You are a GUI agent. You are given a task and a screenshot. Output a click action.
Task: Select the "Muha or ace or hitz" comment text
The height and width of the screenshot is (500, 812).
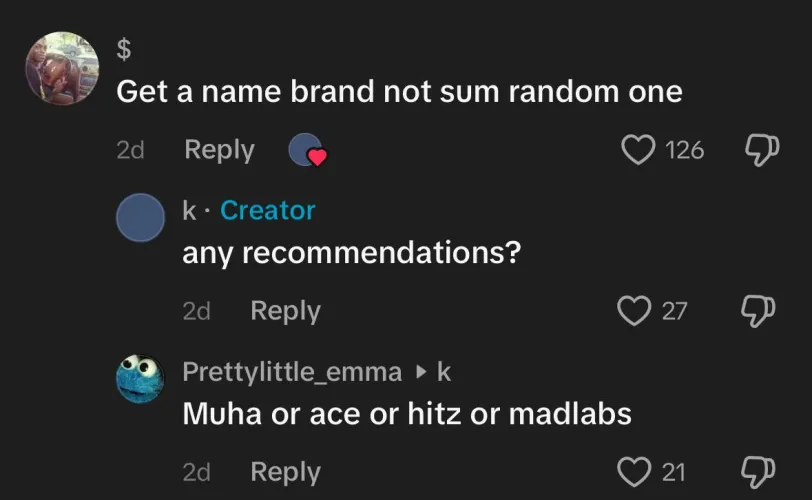point(406,413)
